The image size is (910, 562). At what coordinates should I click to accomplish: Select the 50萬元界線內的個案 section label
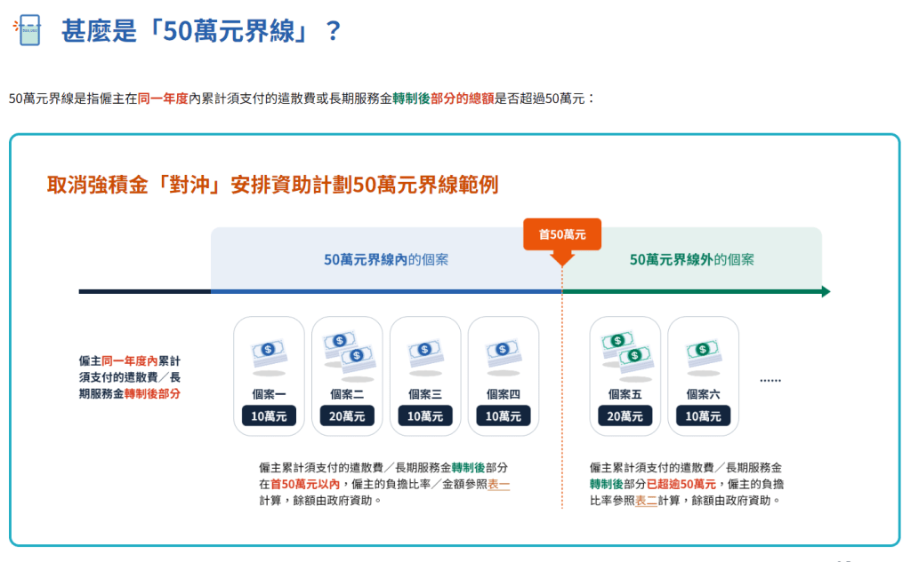click(386, 259)
